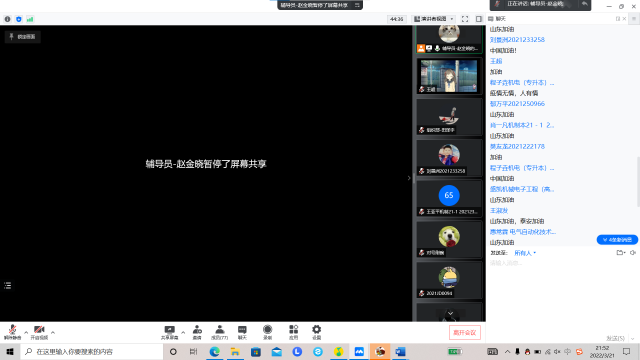Viewport: 640px width, 360px height.
Task: Toggle the microphone mute button
Action: tap(12, 332)
